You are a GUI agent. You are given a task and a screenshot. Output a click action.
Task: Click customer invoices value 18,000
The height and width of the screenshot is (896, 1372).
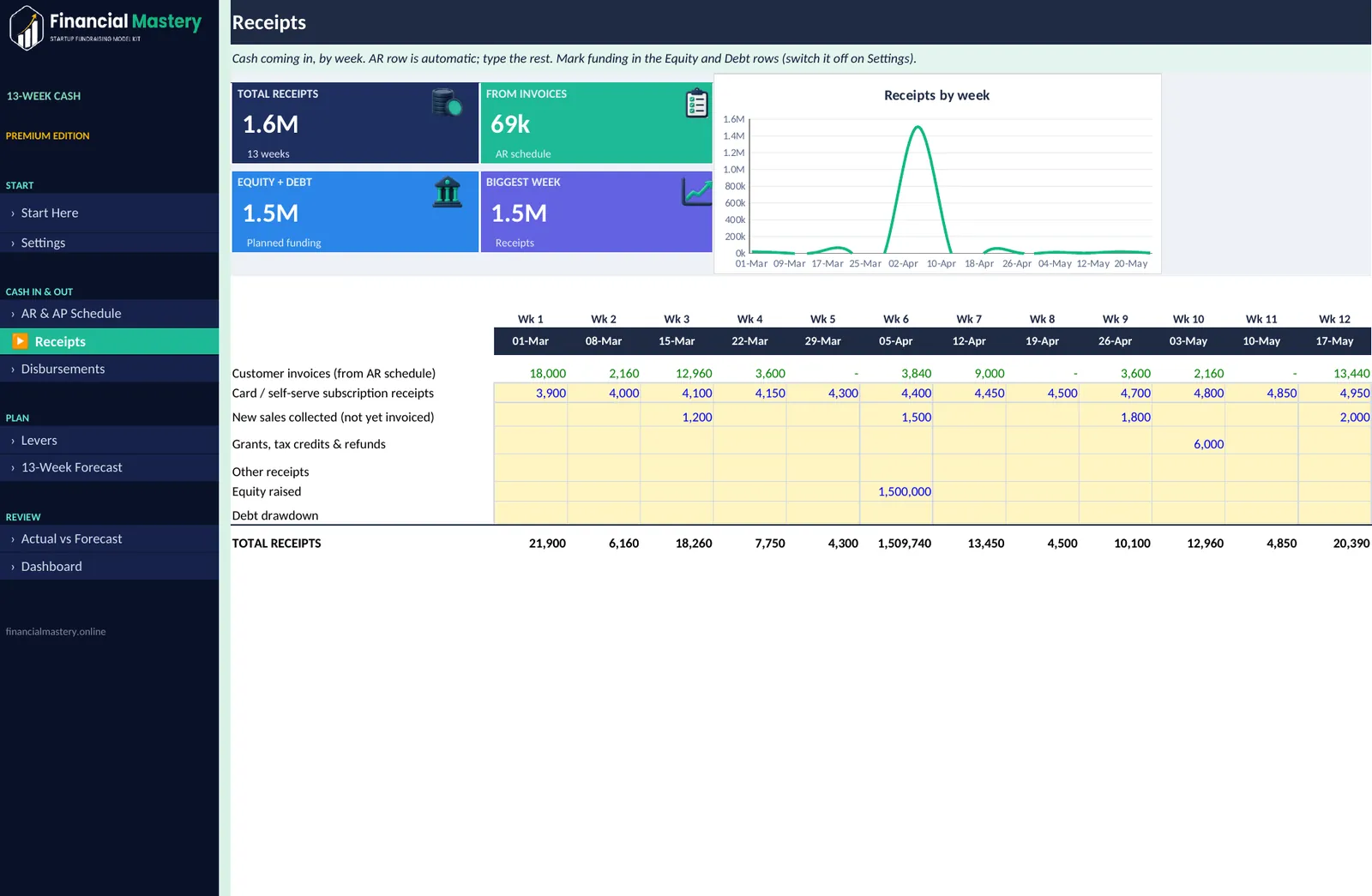547,374
